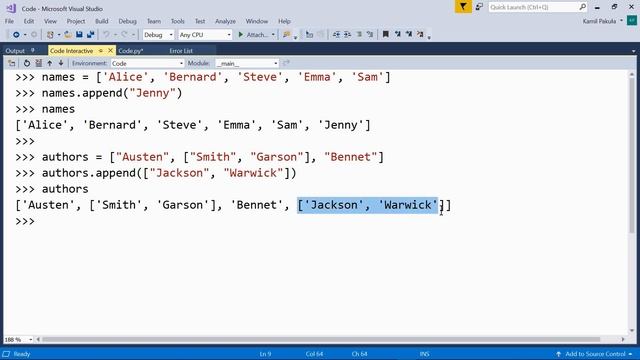This screenshot has height=360, width=640.
Task: Click the Save All icon
Action: [x=90, y=35]
